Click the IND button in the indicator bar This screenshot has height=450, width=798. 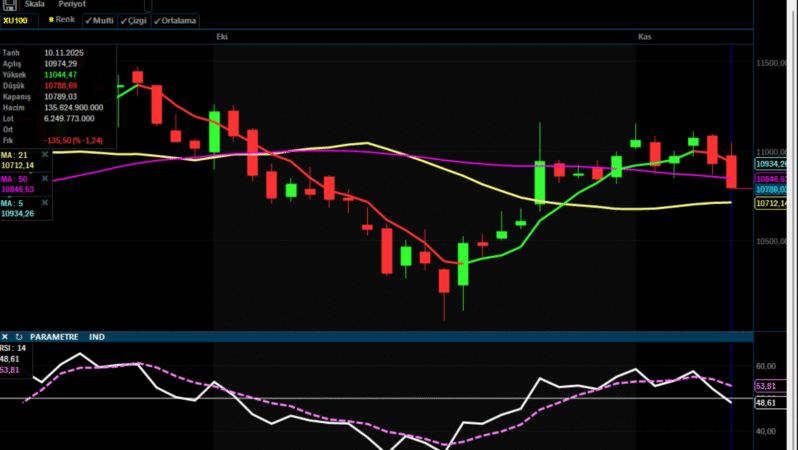click(97, 337)
